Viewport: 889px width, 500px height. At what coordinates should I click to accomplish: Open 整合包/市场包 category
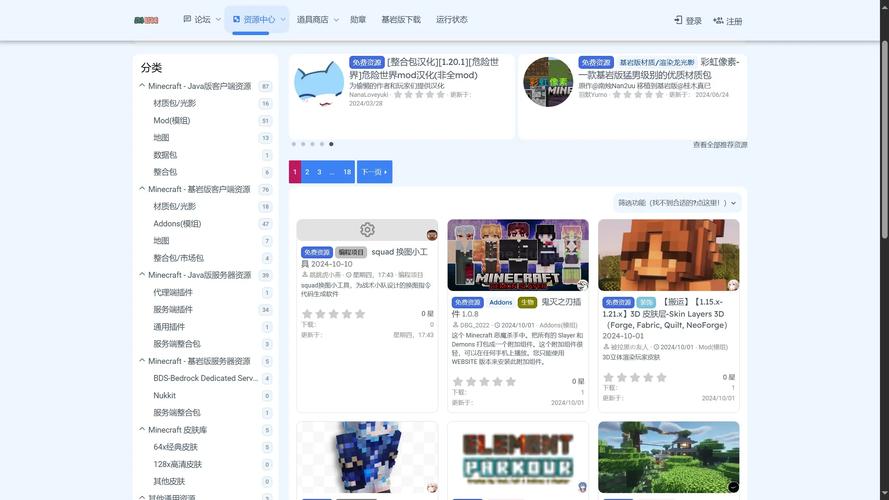coord(178,258)
